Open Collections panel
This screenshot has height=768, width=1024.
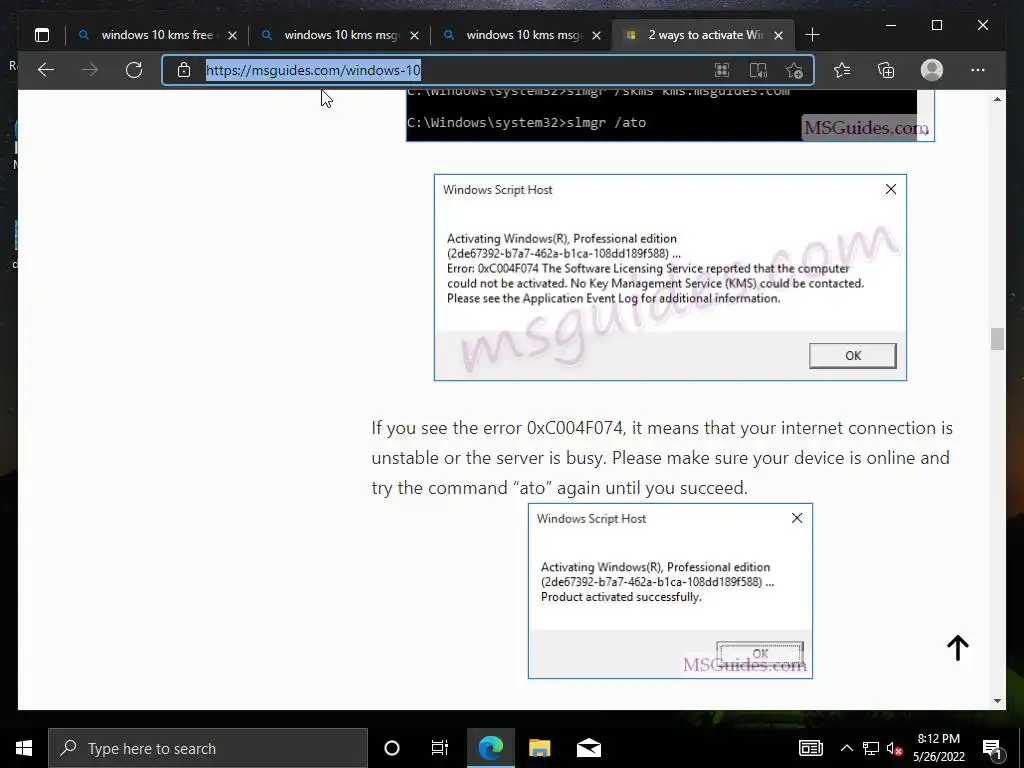[x=886, y=70]
